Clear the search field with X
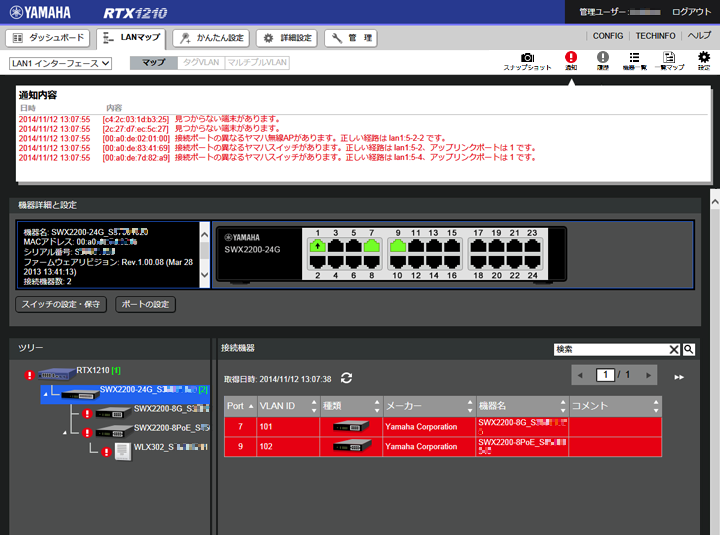 click(x=674, y=349)
